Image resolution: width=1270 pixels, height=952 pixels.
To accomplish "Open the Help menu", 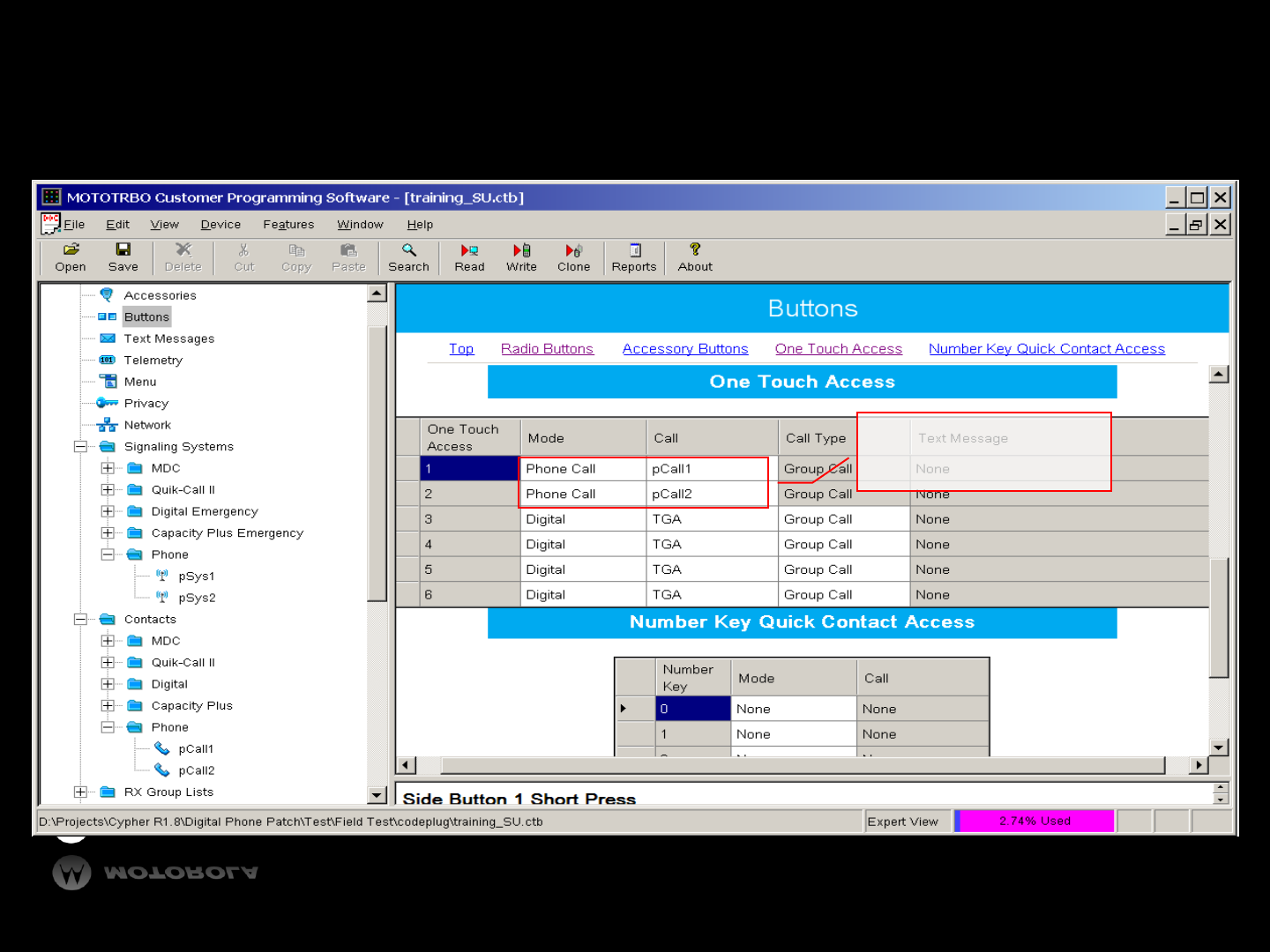I will point(420,224).
